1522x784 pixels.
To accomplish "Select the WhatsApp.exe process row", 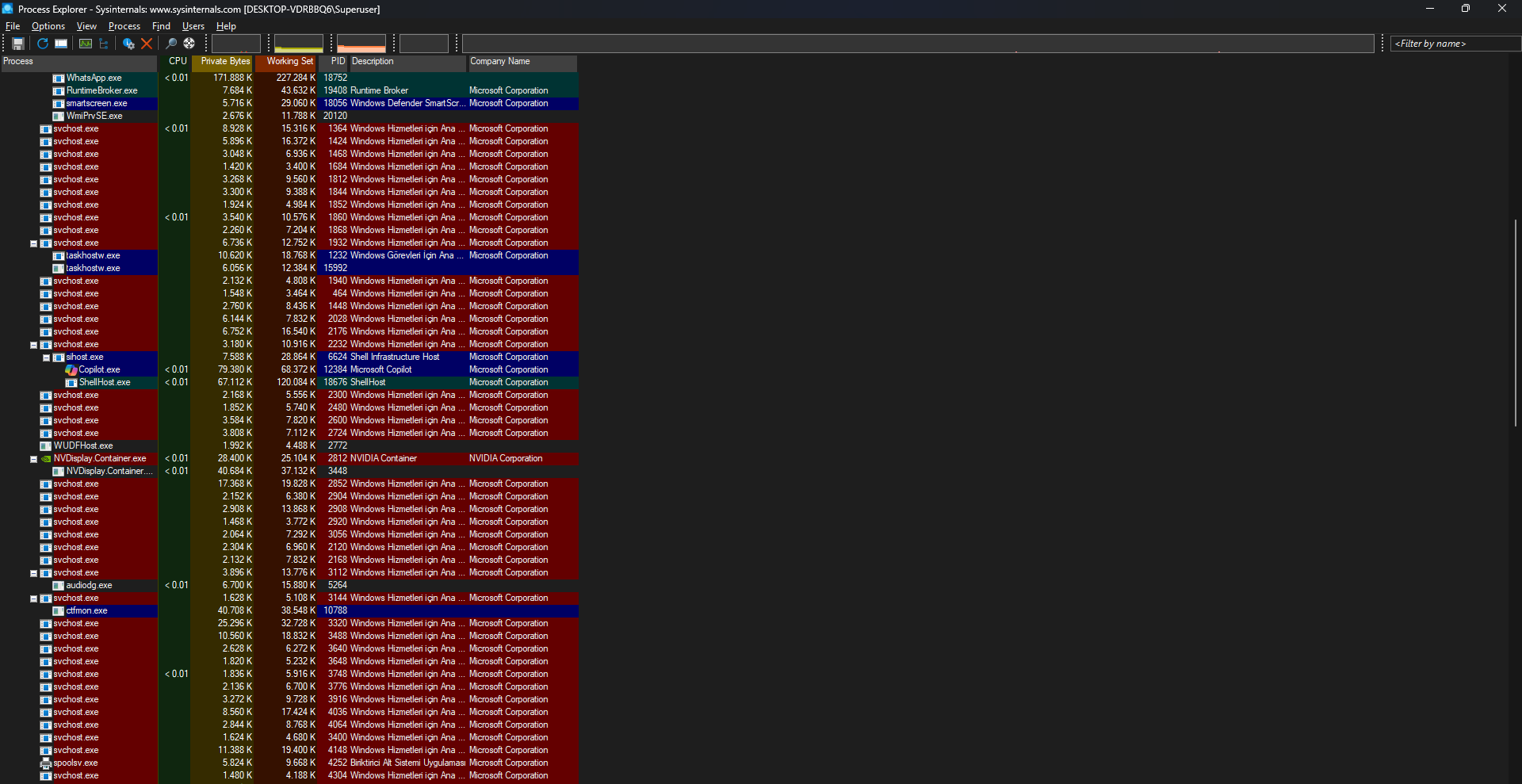I will click(289, 78).
